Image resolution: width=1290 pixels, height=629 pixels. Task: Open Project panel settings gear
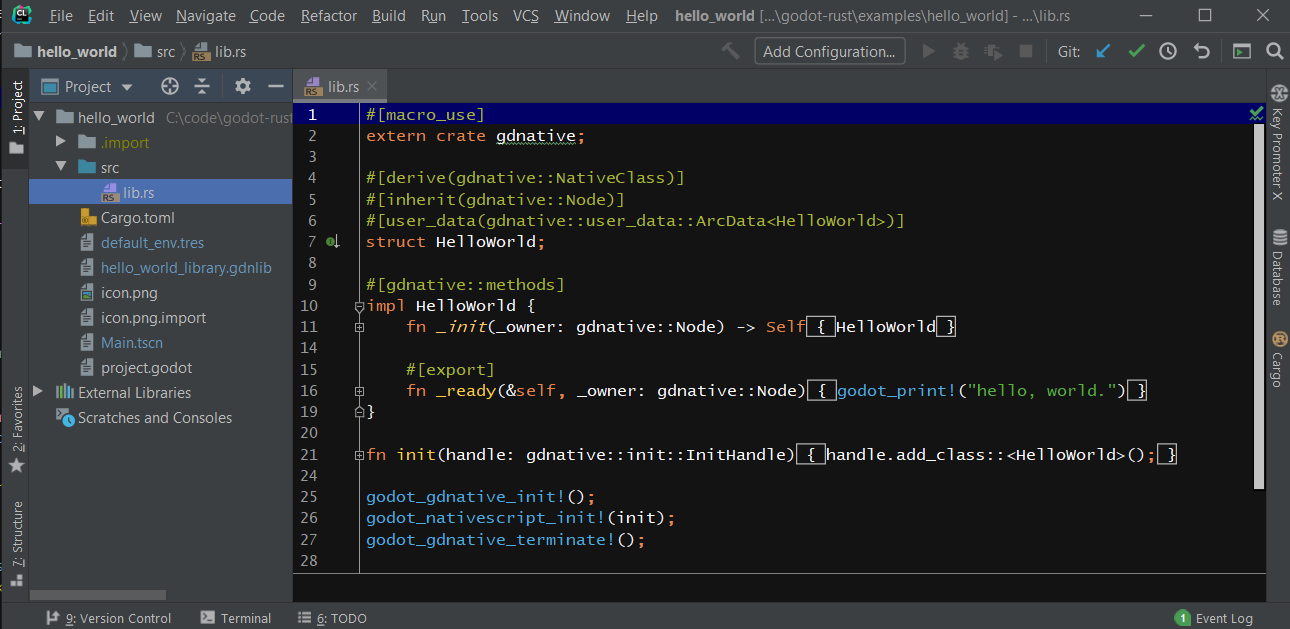243,86
